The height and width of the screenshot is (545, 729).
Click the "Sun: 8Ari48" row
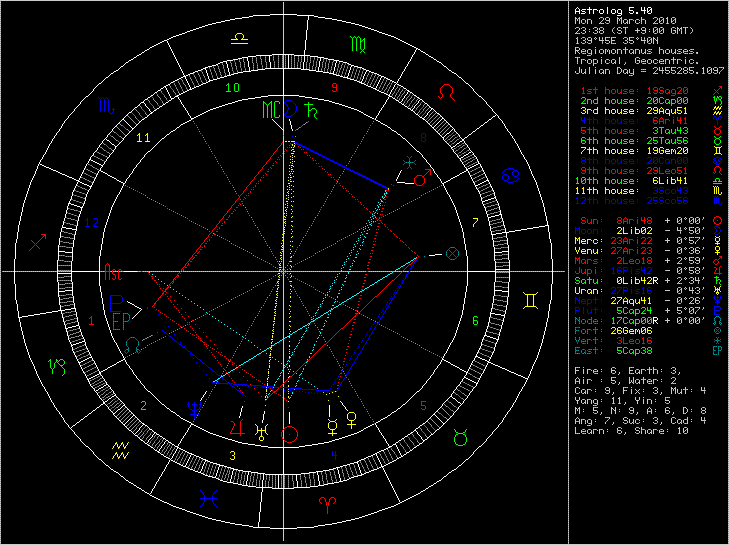649,221
